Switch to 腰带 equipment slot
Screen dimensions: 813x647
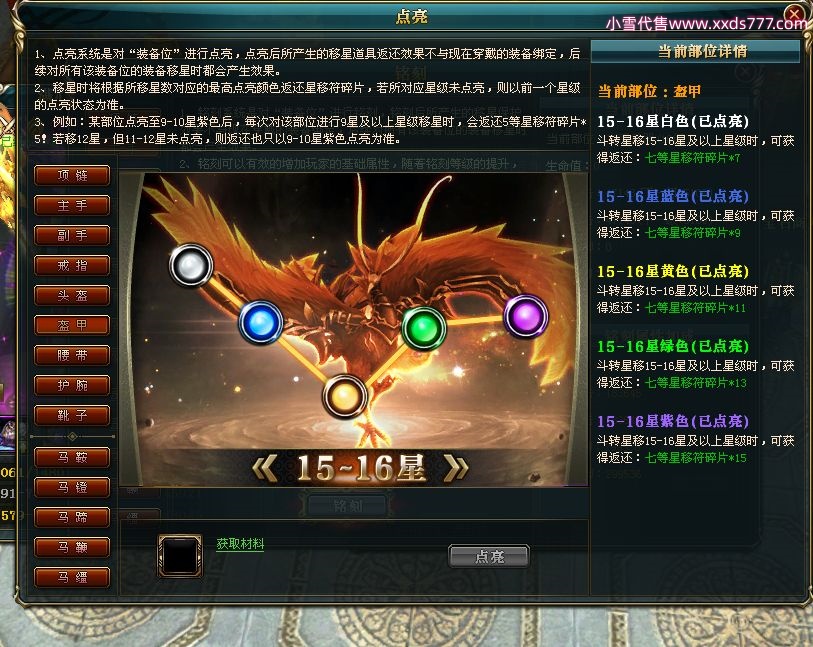pyautogui.click(x=72, y=356)
